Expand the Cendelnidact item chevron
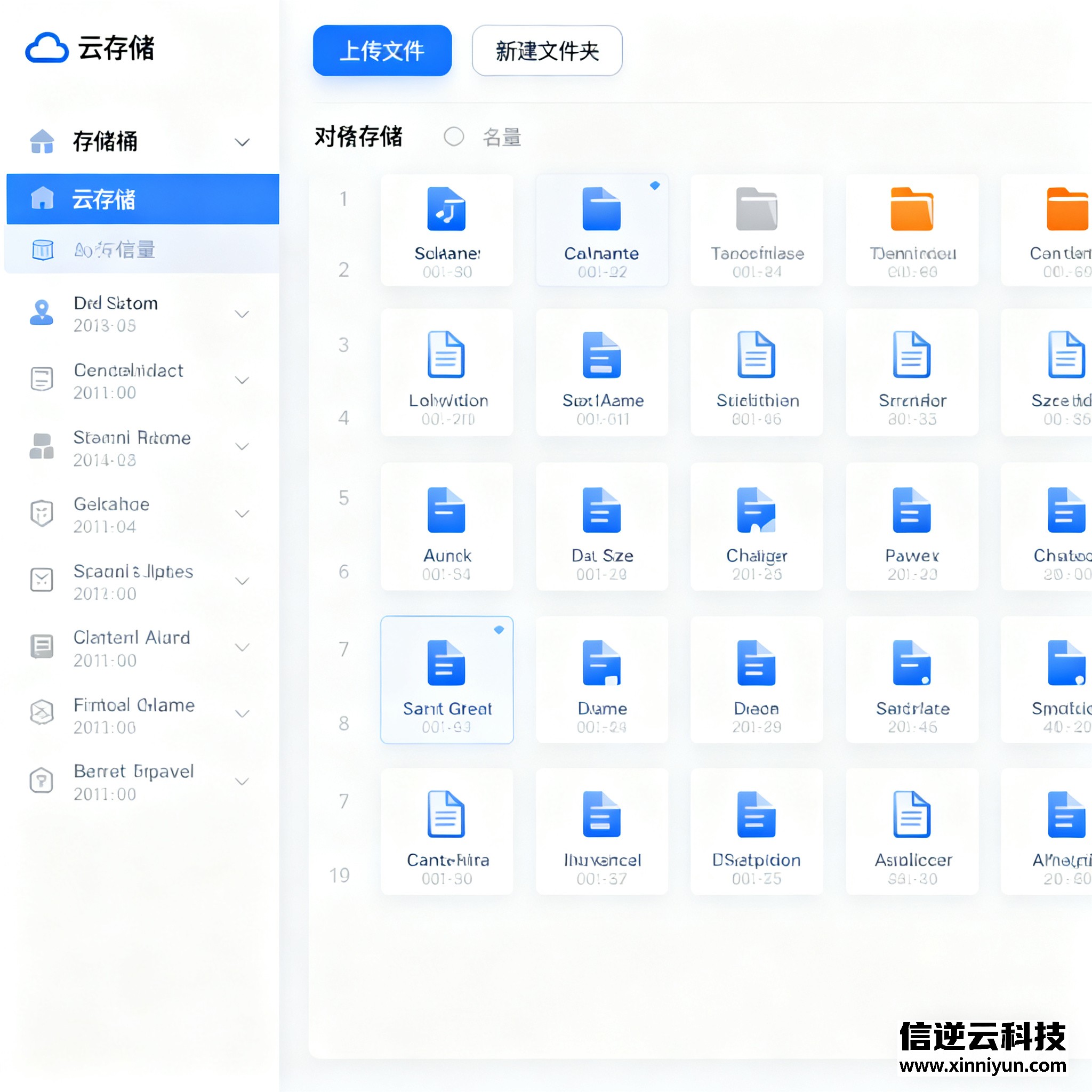 click(242, 380)
